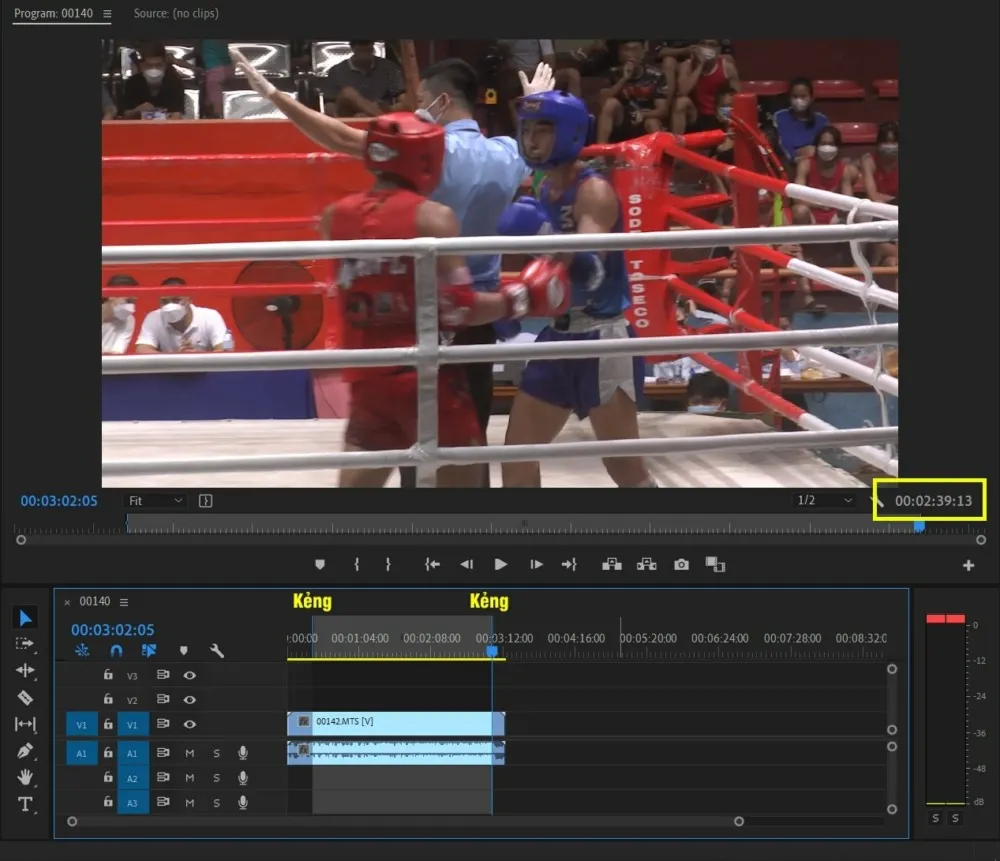Open Program monitor settings wrench
The width and height of the screenshot is (1000, 861).
(x=878, y=501)
